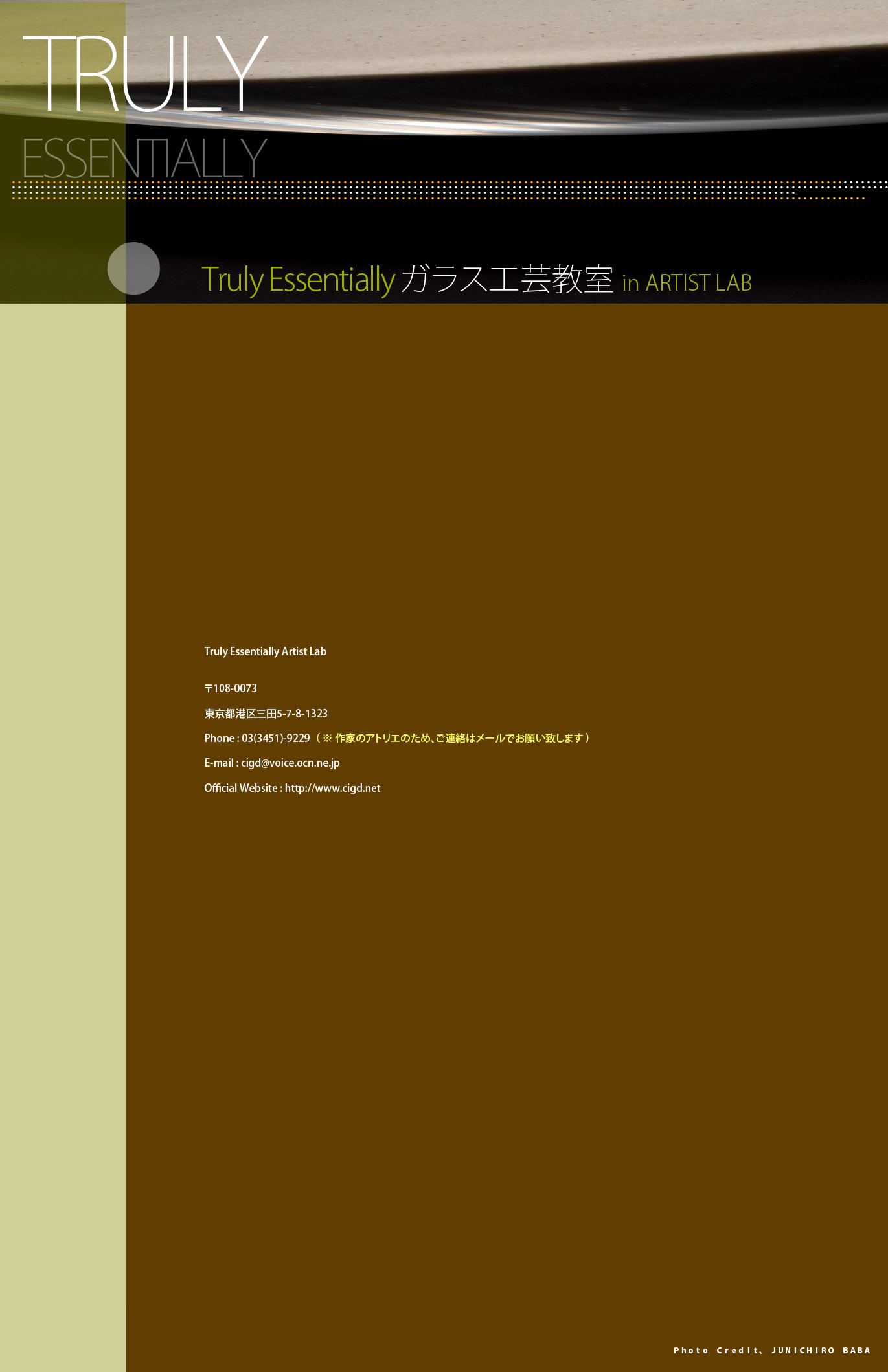Click the large white TRULY logo
The height and width of the screenshot is (1372, 888).
145,73
